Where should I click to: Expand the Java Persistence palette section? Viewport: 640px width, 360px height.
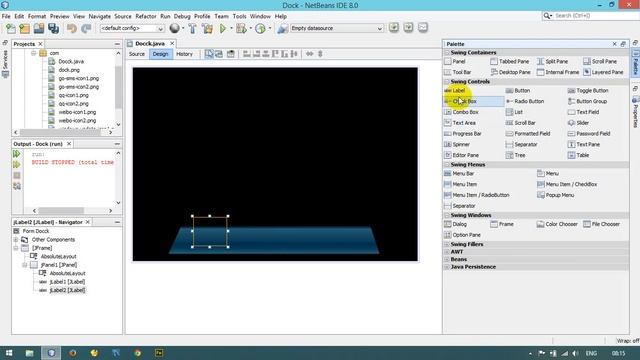point(447,267)
